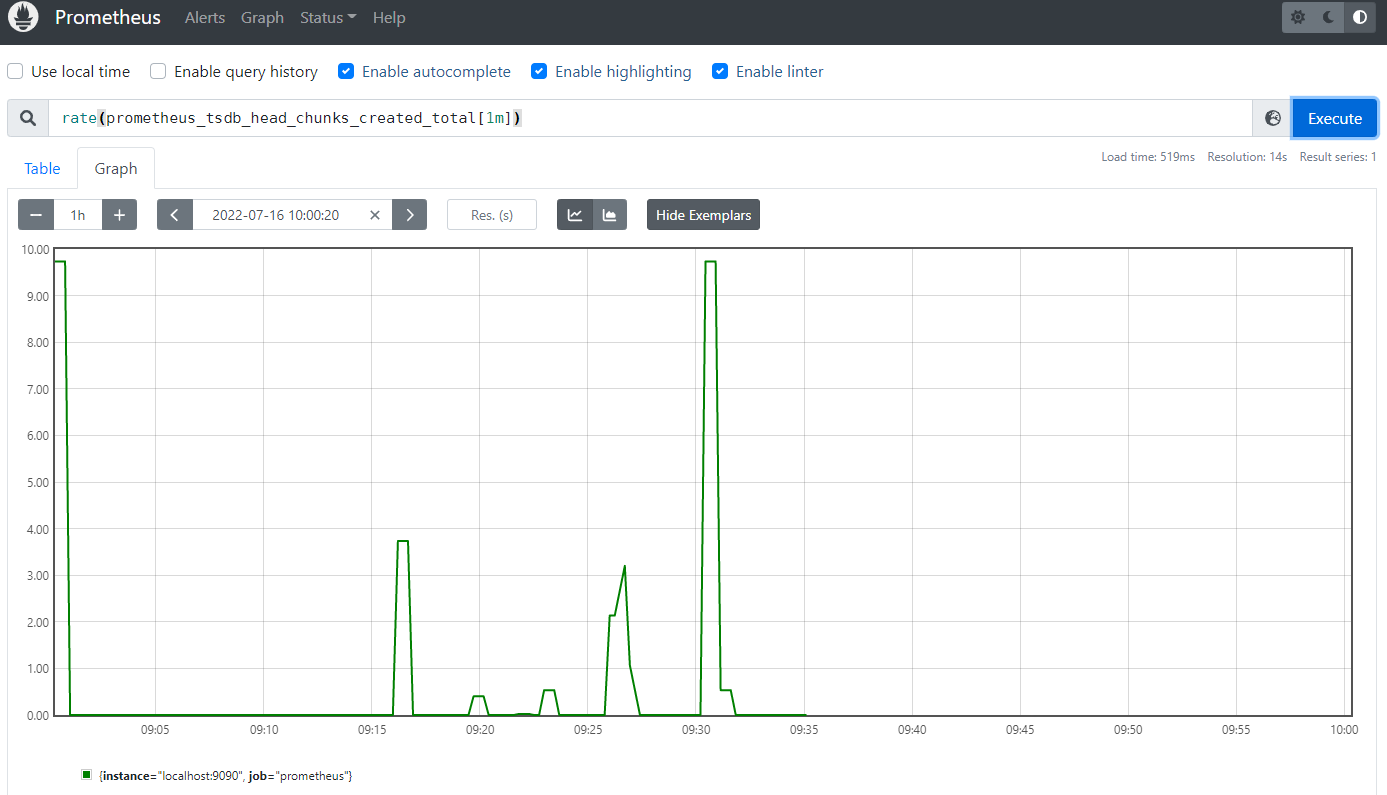The image size is (1387, 795).
Task: Decrease time range with minus button
Action: pos(36,215)
